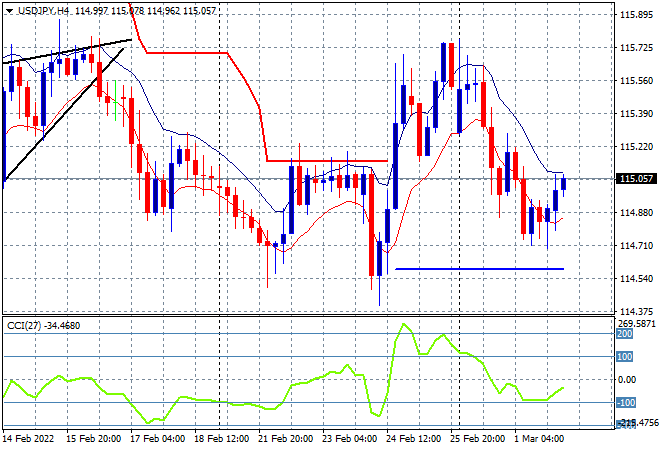This screenshot has width=660, height=450.
Task: Select the steep rising black trendline
Action: [x=63, y=114]
